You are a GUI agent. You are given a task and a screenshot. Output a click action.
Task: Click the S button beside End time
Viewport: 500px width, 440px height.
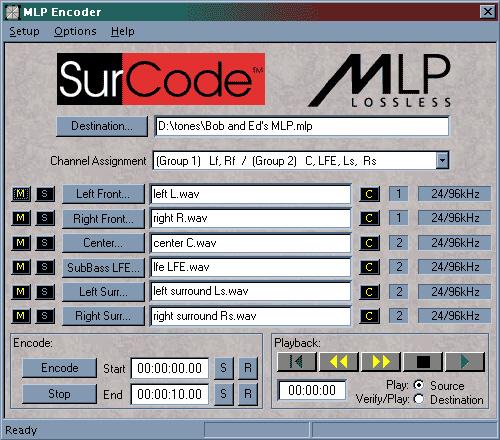click(224, 394)
